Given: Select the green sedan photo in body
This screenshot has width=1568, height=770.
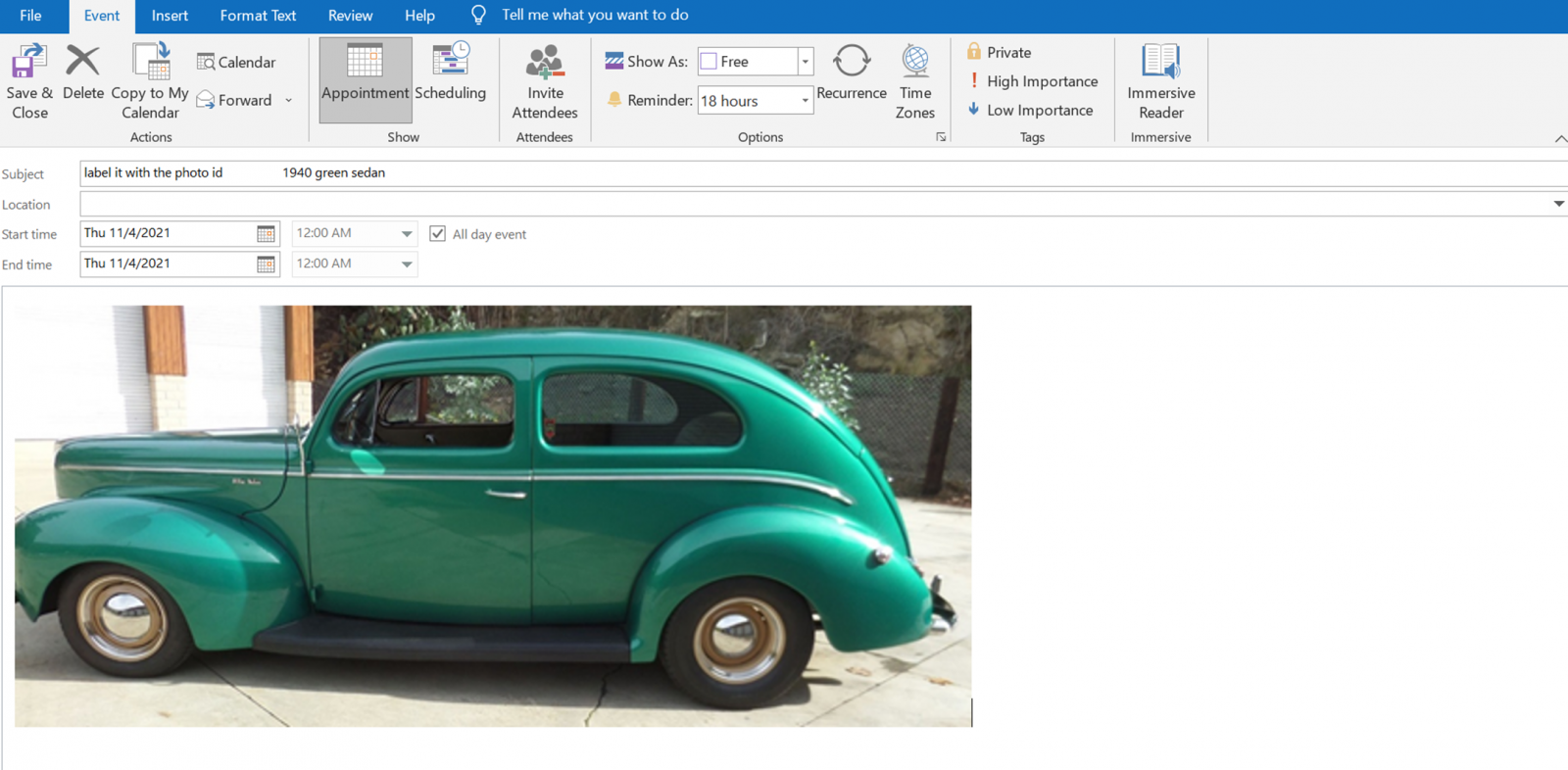Looking at the screenshot, I should [493, 516].
